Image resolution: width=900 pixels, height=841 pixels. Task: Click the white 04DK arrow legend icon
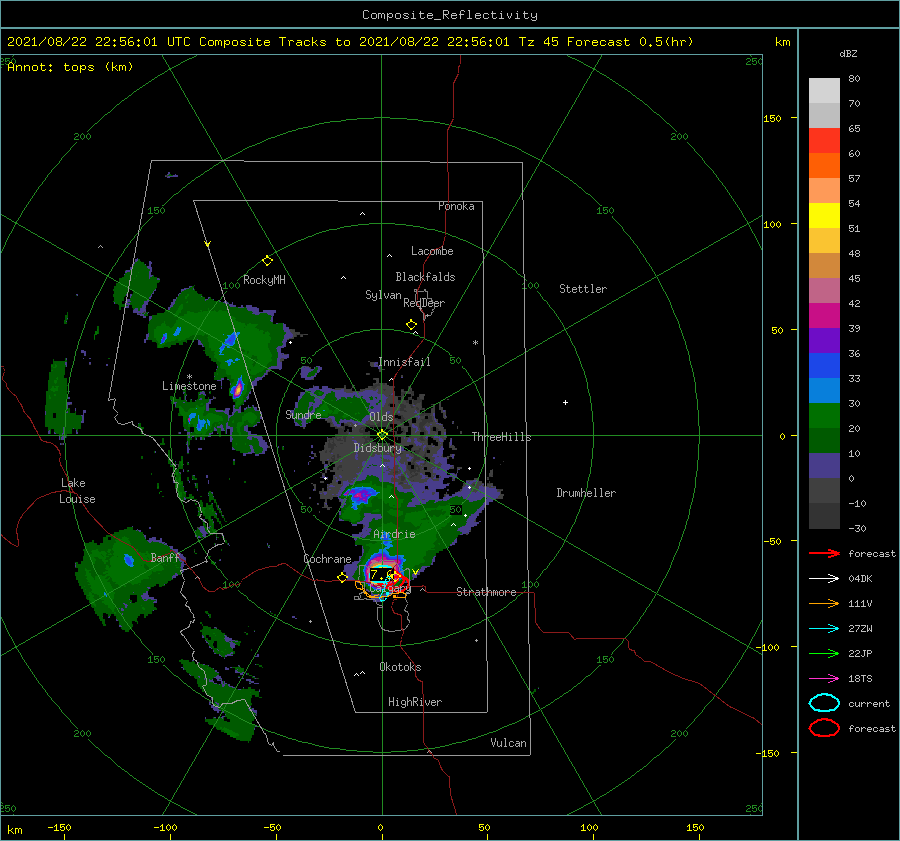pos(824,578)
